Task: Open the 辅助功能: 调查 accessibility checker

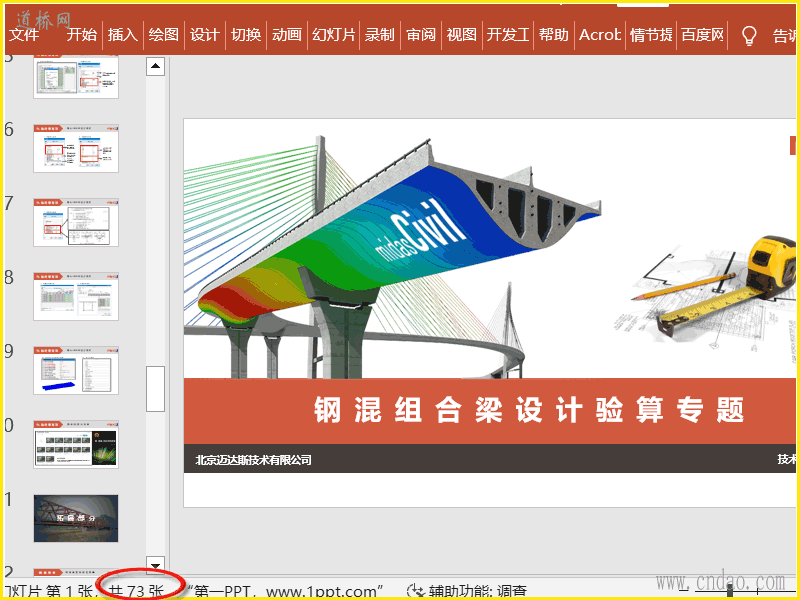Action: click(478, 592)
